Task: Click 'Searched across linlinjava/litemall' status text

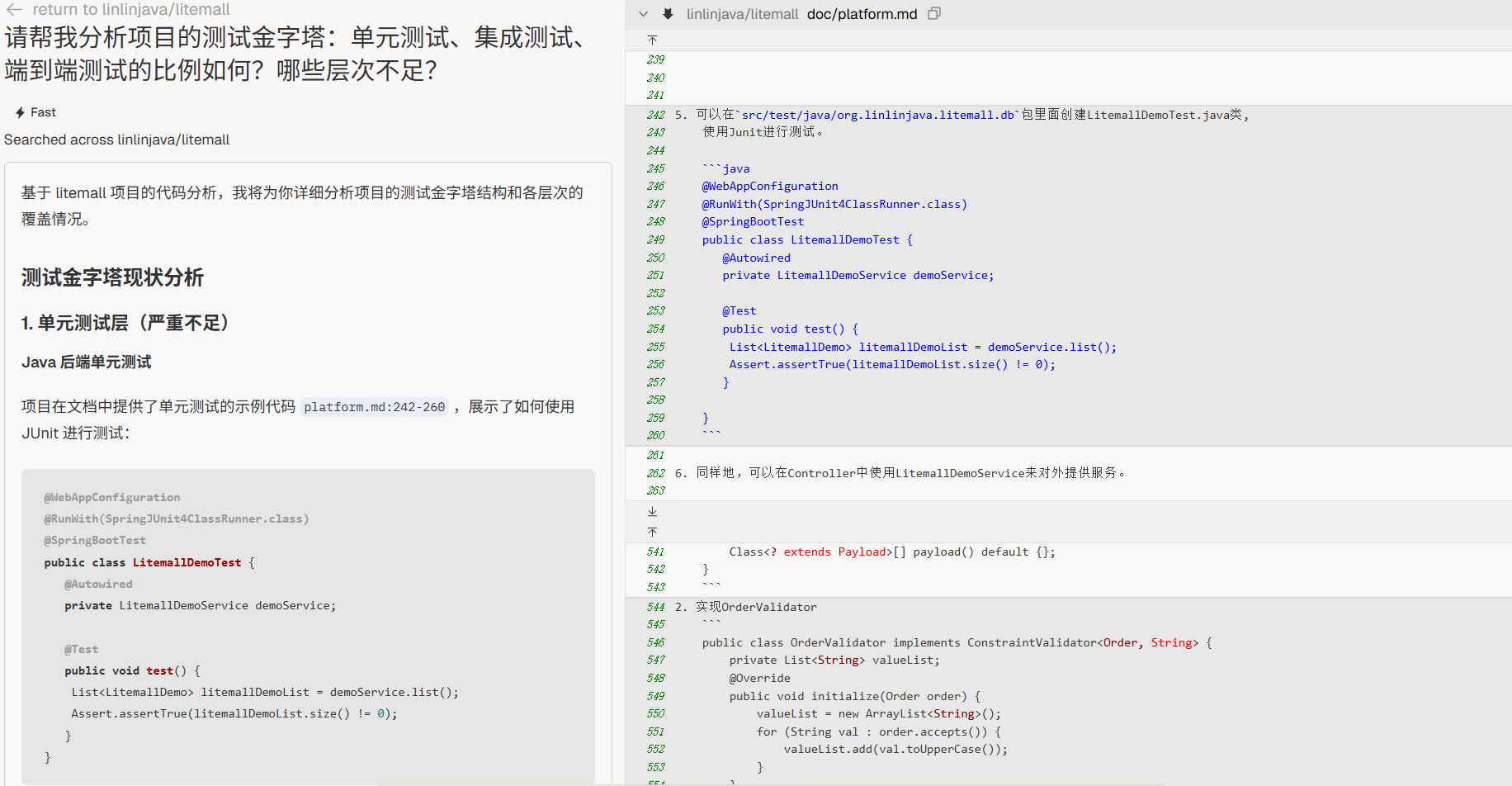Action: coord(116,140)
